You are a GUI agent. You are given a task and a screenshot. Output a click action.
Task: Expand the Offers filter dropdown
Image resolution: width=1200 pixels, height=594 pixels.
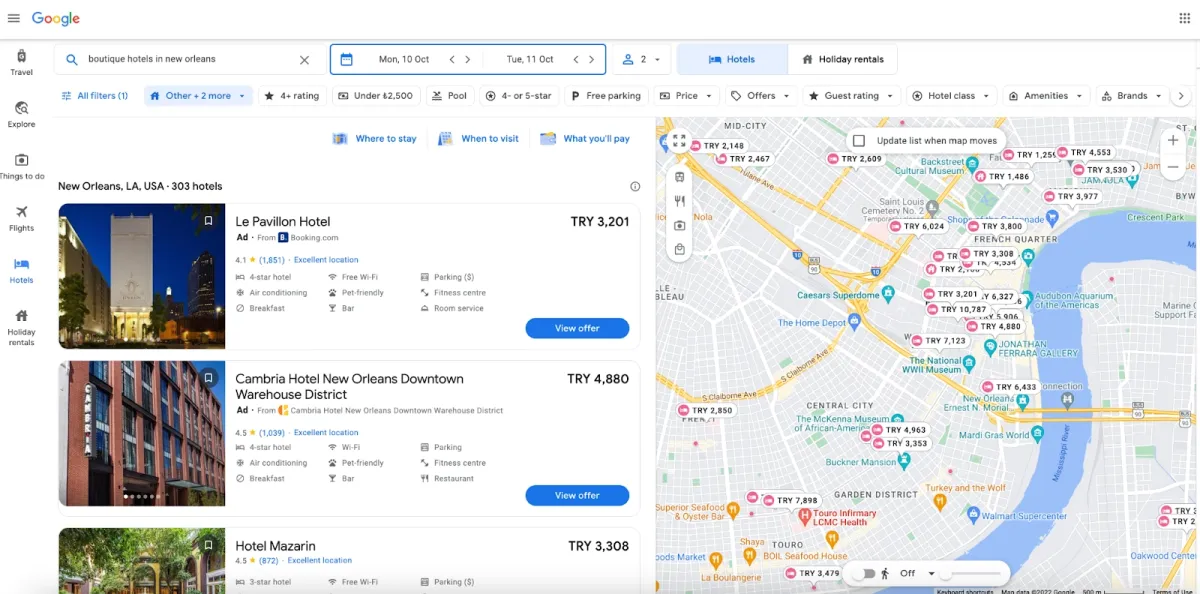coord(760,96)
